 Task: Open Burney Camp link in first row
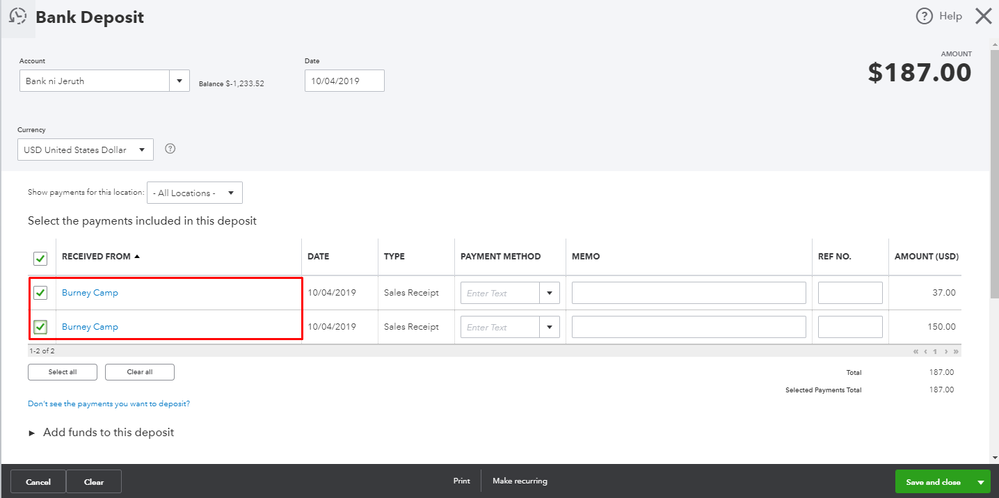coord(90,293)
